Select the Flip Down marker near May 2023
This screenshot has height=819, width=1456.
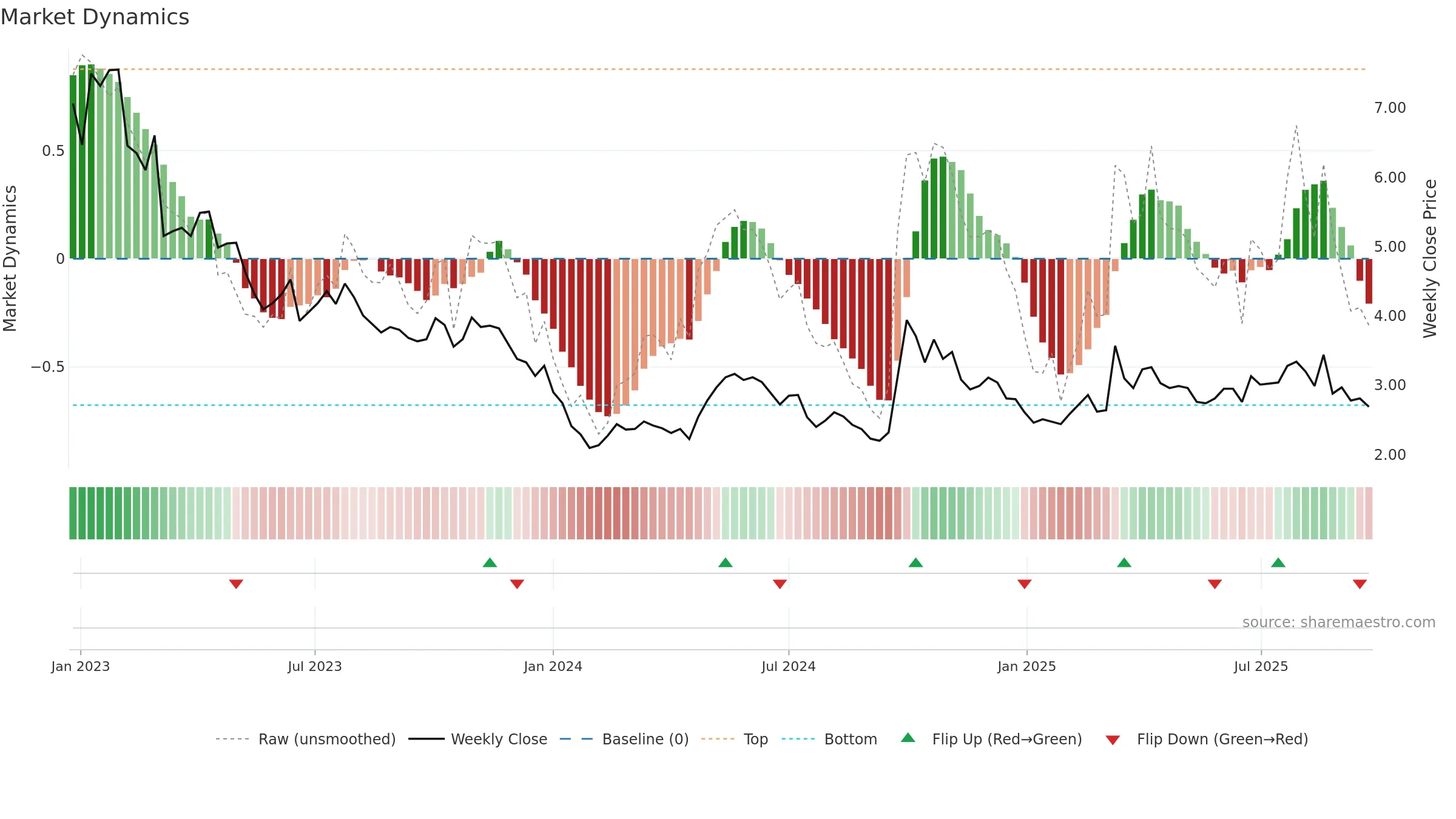coord(236,584)
